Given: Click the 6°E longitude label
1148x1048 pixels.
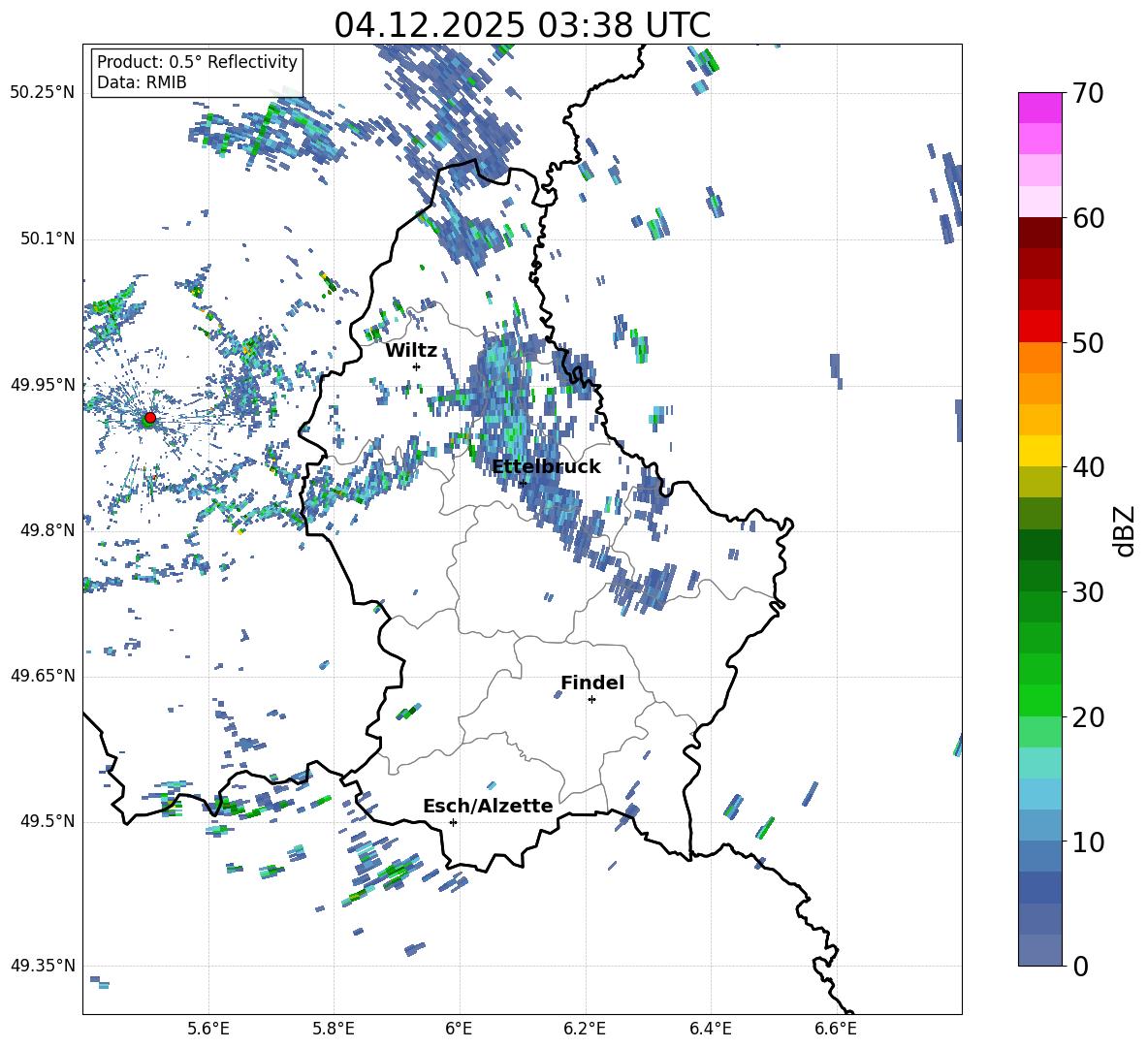Looking at the screenshot, I should tap(459, 1029).
